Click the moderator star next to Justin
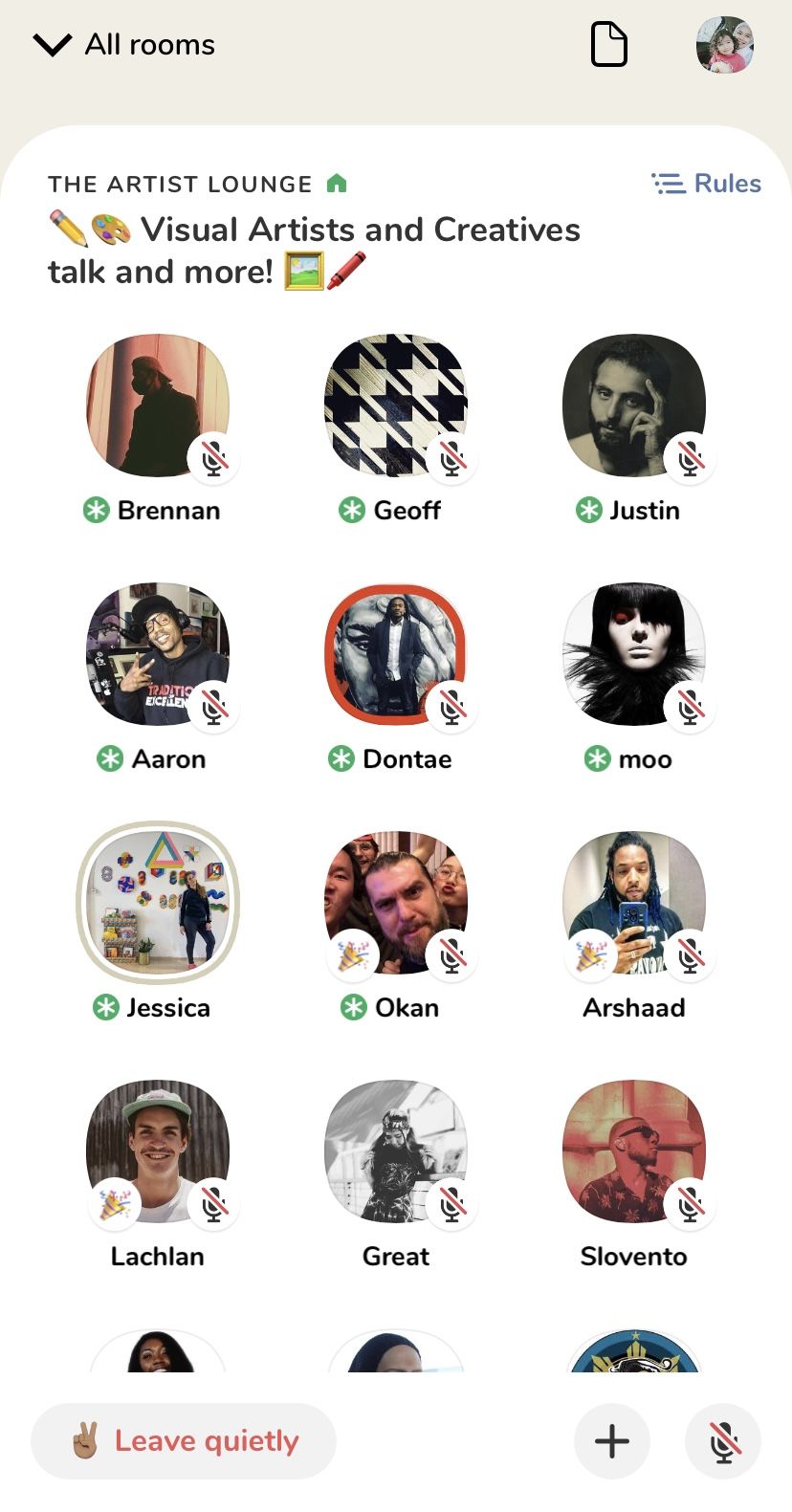792x1512 pixels. pos(588,511)
